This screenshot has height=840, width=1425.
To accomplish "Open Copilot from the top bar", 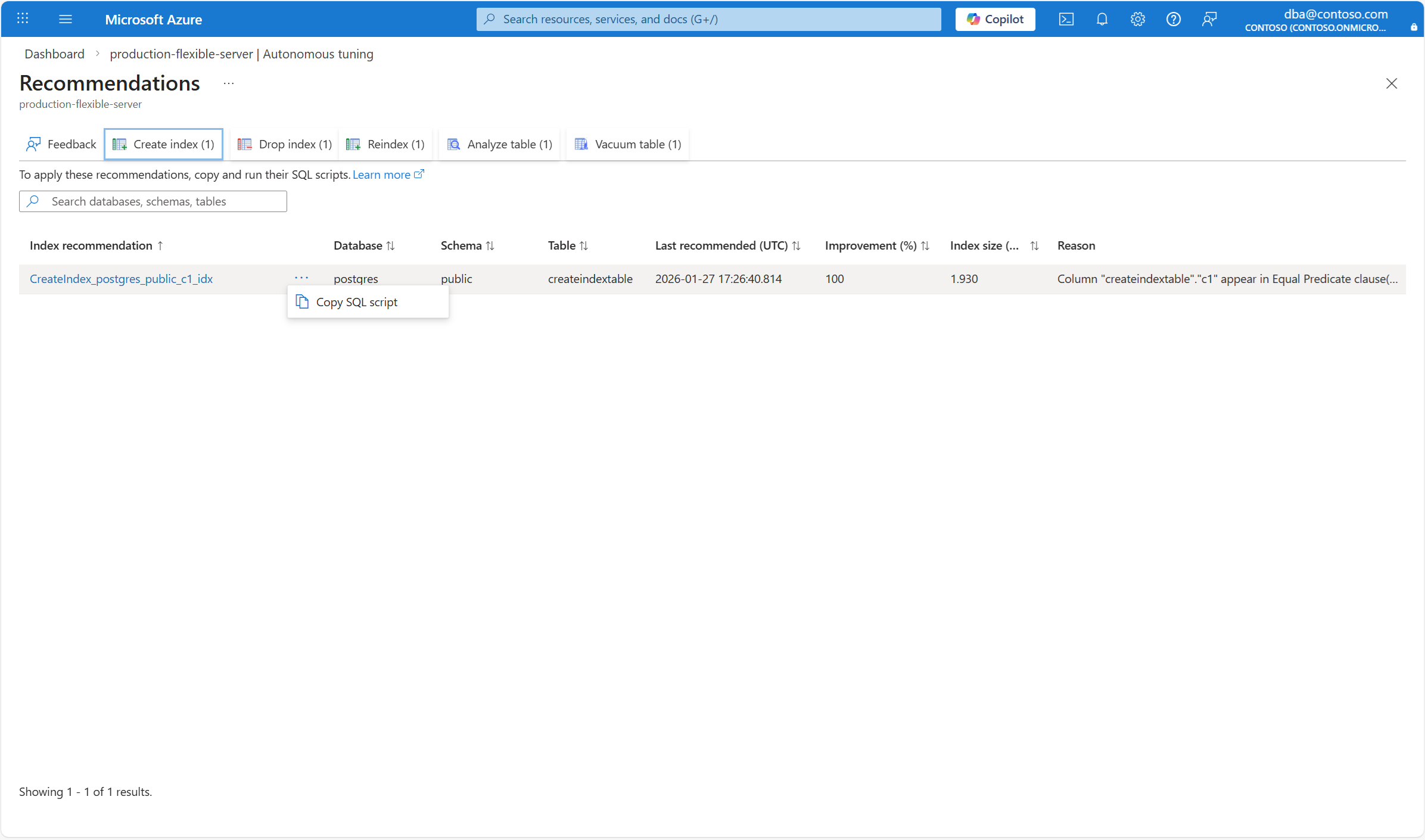I will point(994,18).
